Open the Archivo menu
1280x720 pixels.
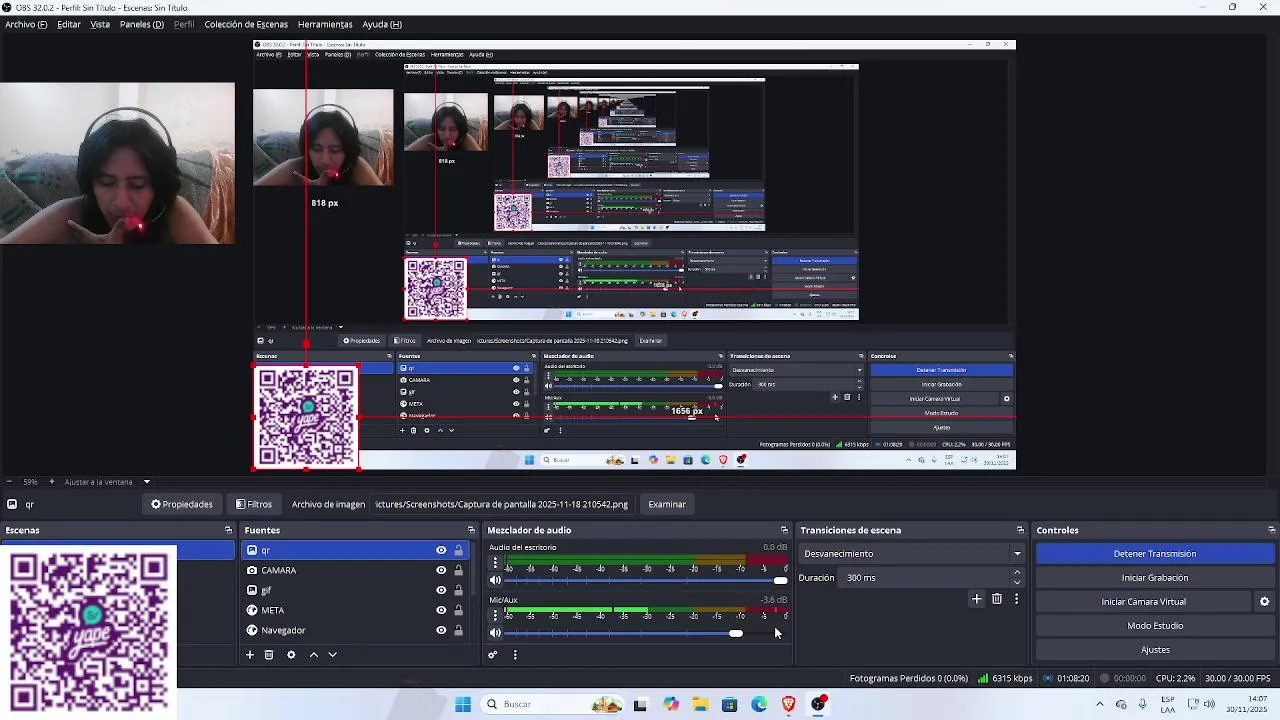click(26, 24)
